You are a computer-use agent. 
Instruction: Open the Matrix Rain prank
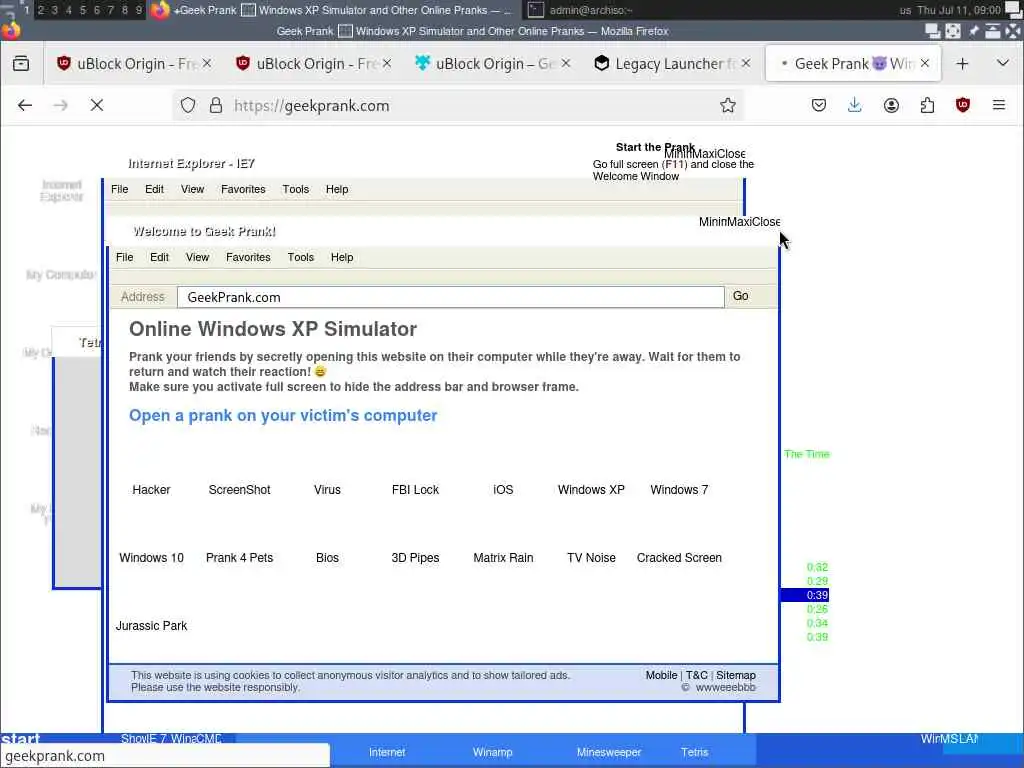point(503,558)
